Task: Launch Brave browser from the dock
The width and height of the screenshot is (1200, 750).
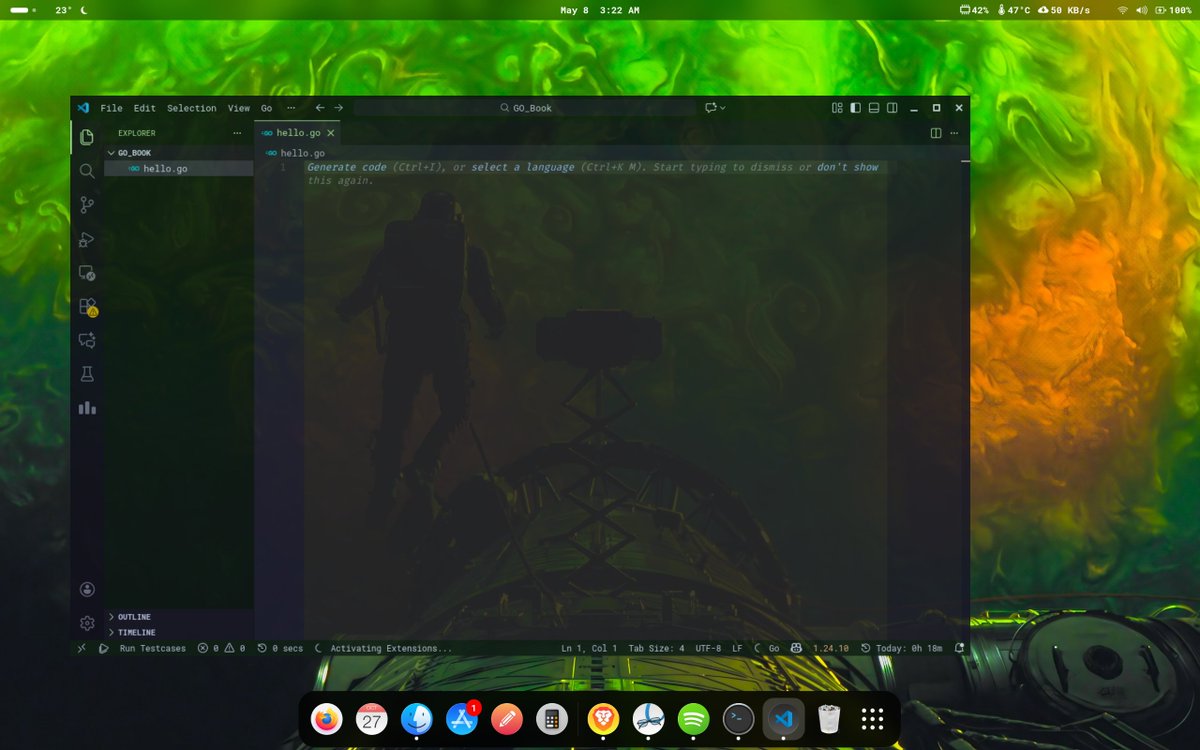Action: (602, 719)
